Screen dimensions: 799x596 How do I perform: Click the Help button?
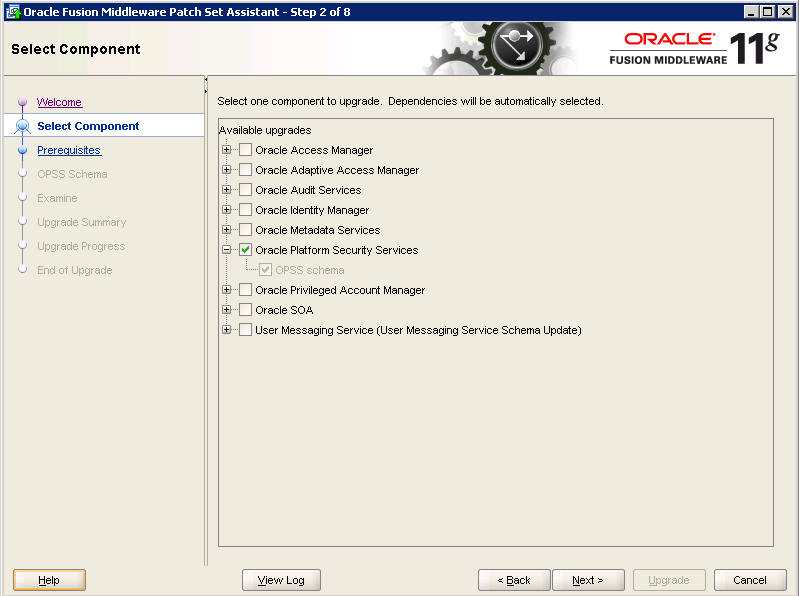(49, 580)
